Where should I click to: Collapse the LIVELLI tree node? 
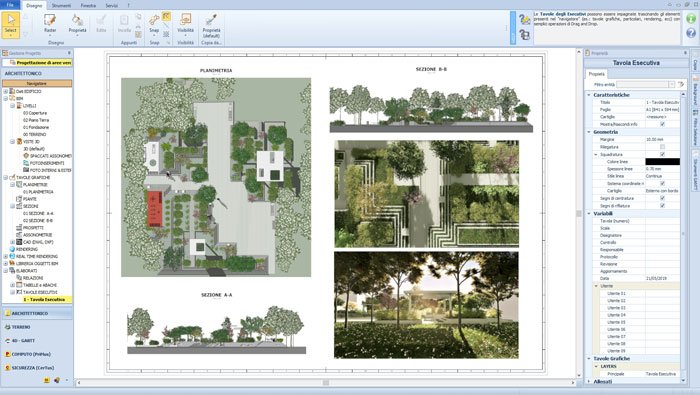pyautogui.click(x=12, y=106)
